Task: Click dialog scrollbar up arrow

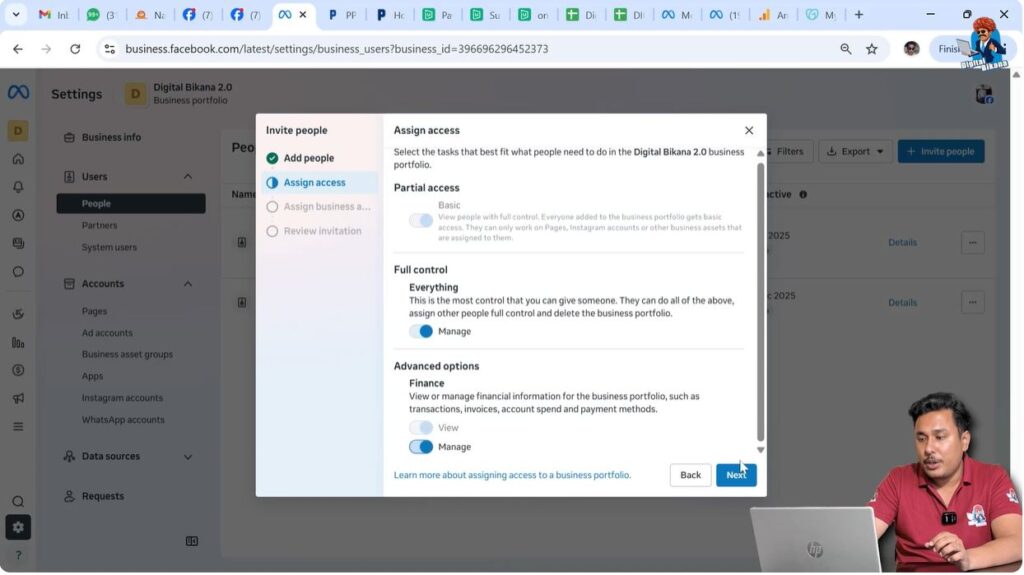Action: [760, 154]
